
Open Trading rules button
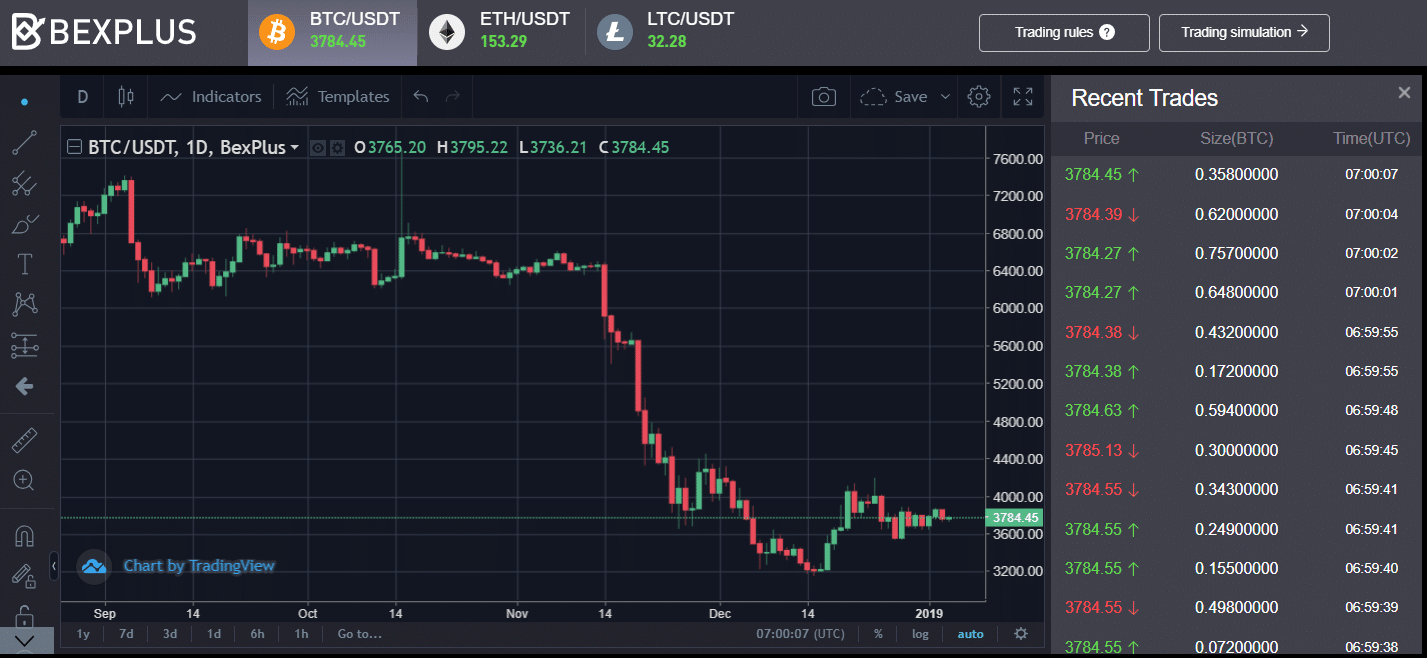click(1064, 32)
